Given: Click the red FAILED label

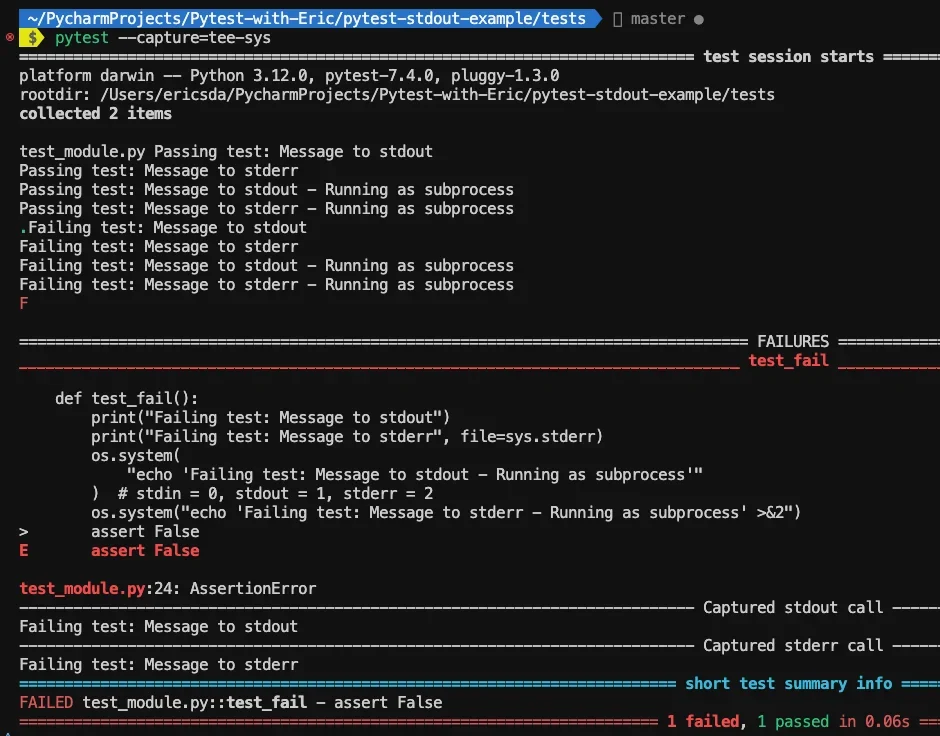Looking at the screenshot, I should pyautogui.click(x=46, y=702).
